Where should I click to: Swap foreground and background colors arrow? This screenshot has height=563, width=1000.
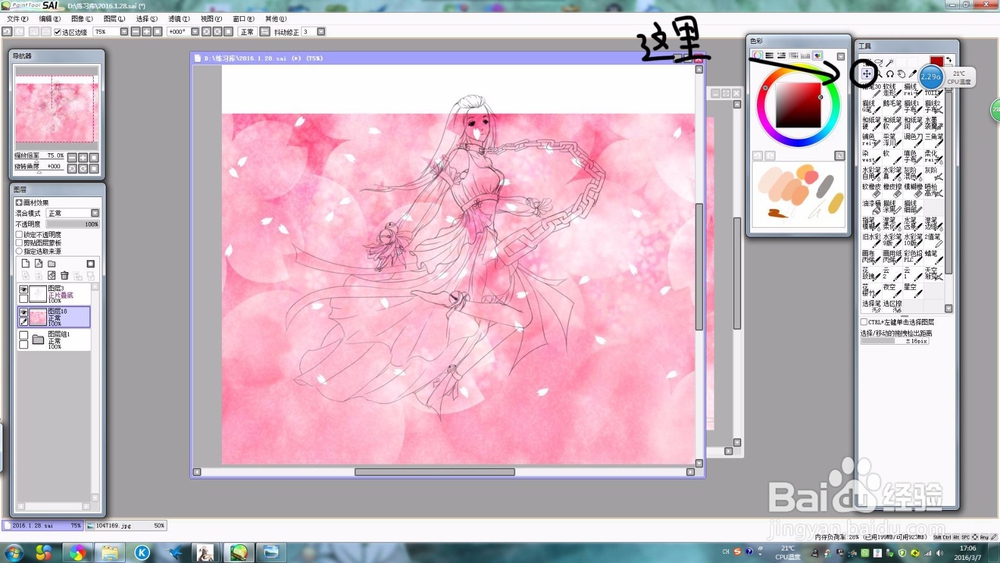click(948, 60)
